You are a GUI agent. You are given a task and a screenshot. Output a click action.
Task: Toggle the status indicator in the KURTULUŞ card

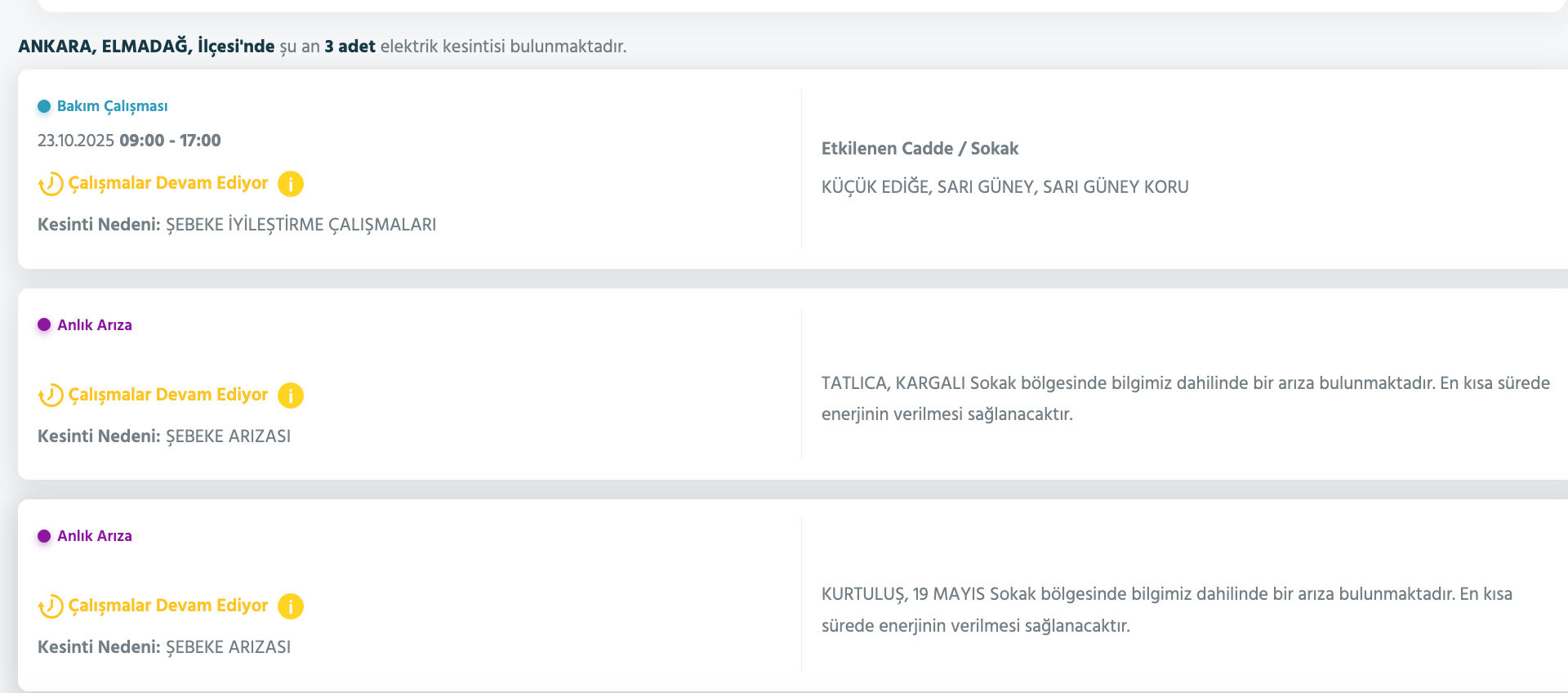tap(168, 606)
